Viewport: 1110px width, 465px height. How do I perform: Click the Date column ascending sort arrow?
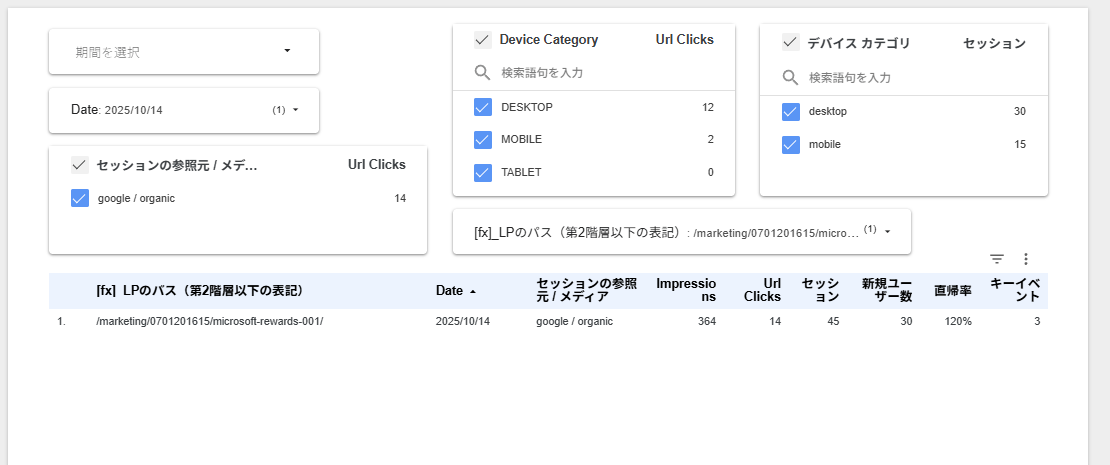[473, 291]
